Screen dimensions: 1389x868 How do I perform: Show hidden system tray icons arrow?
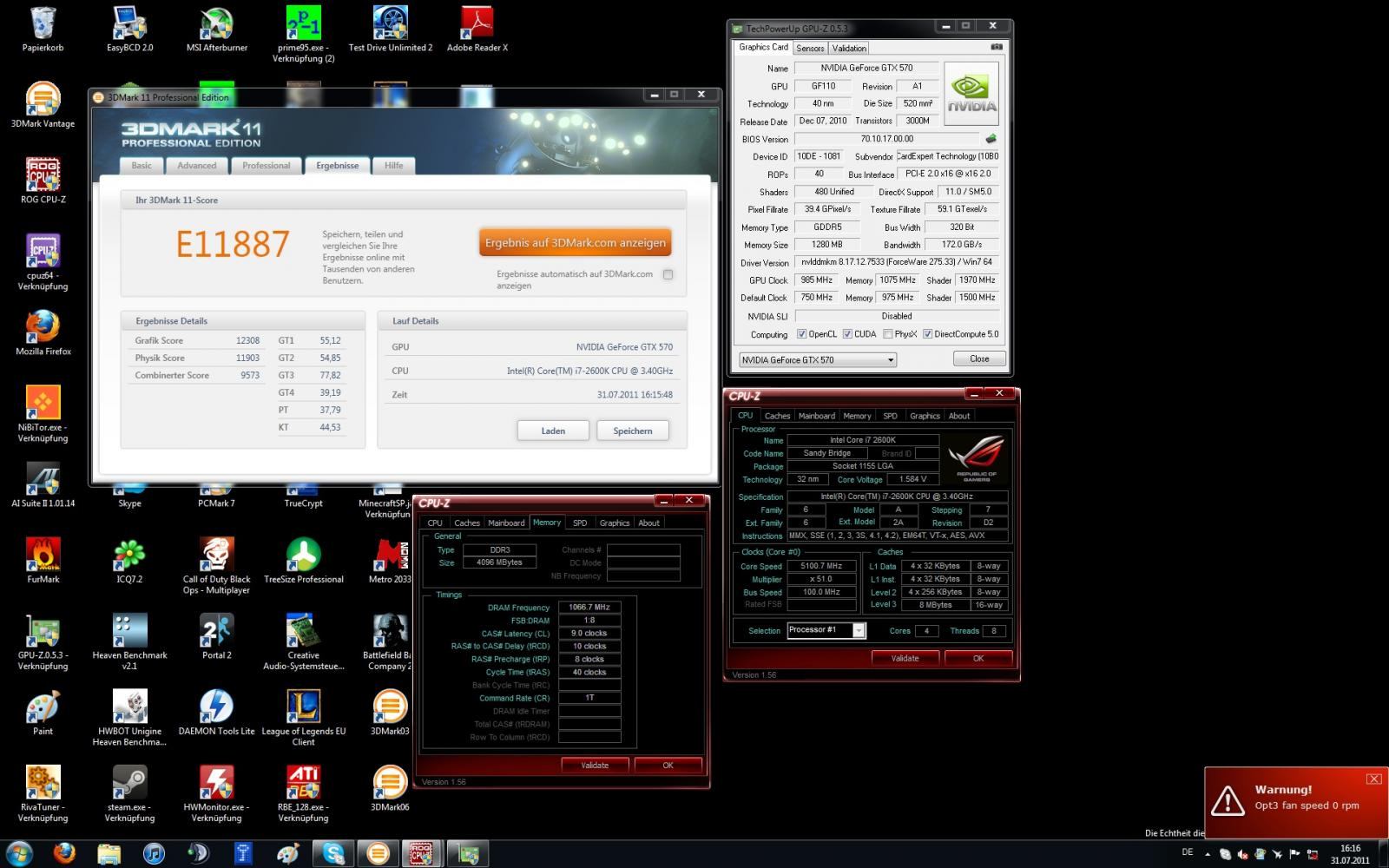pos(1208,854)
